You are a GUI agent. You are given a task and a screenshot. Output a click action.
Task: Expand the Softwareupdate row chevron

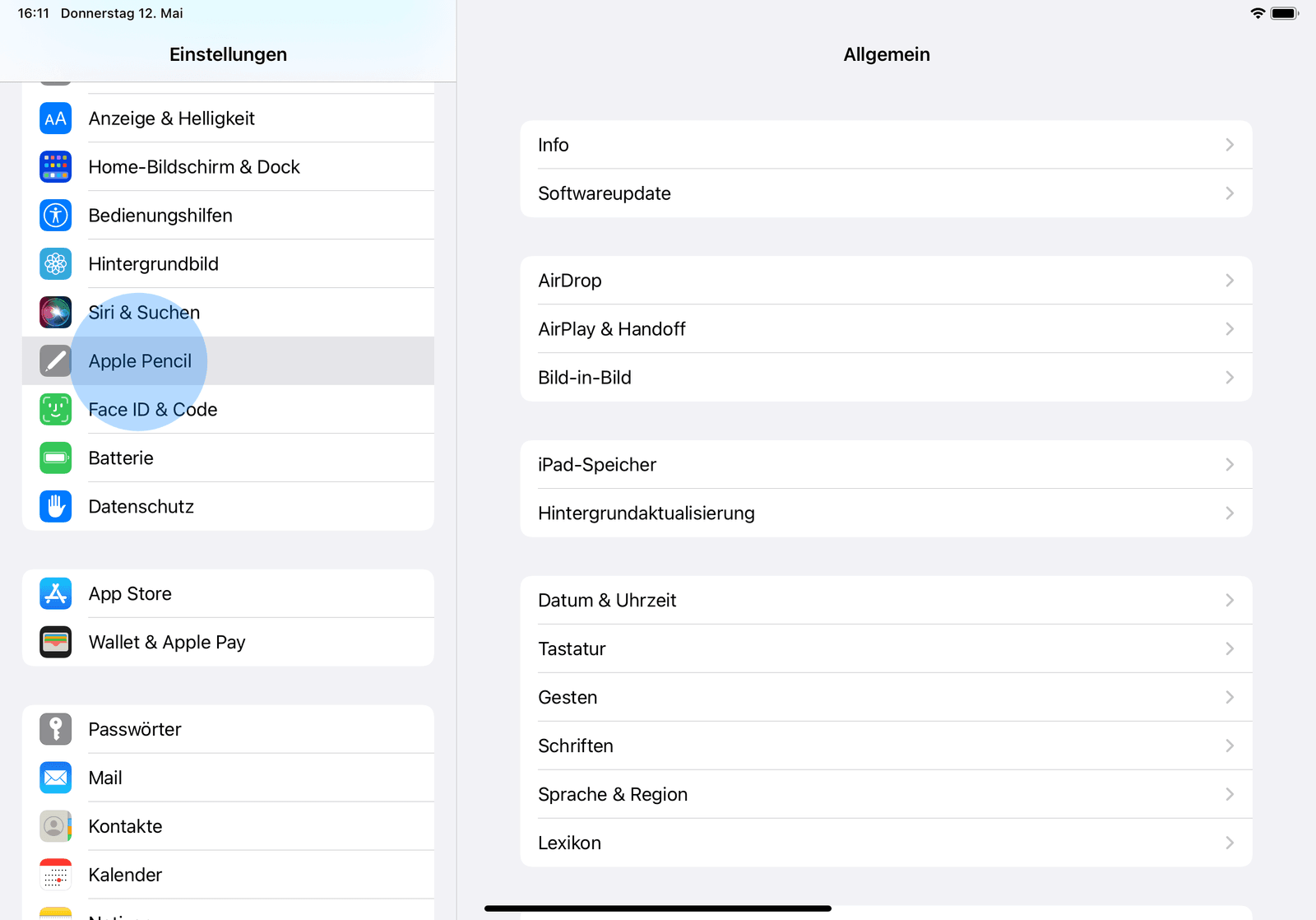(1230, 193)
